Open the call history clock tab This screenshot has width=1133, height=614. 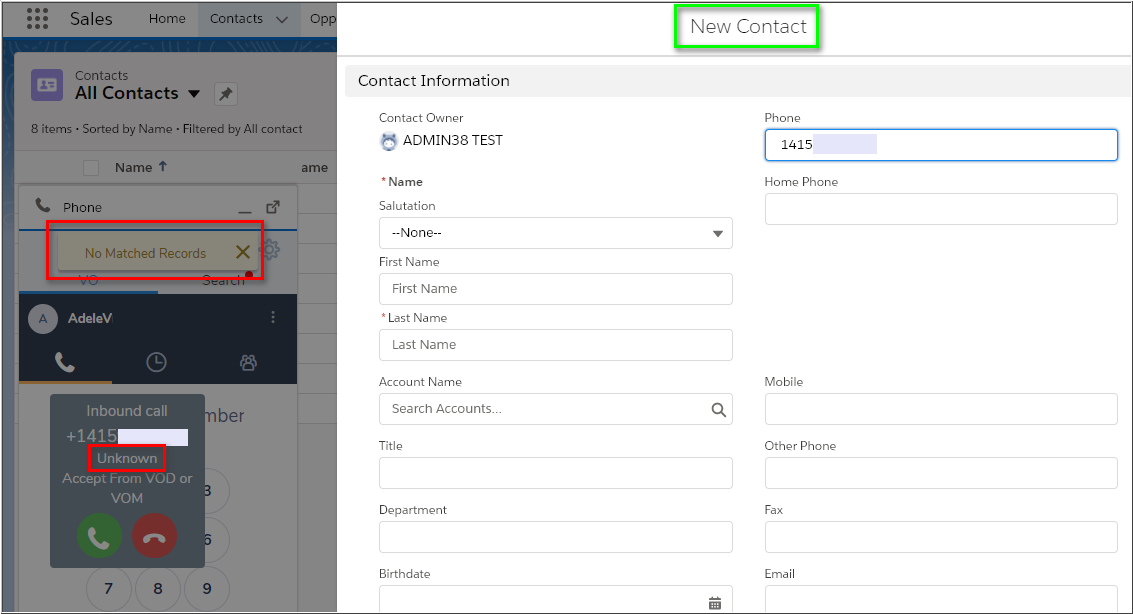coord(156,363)
